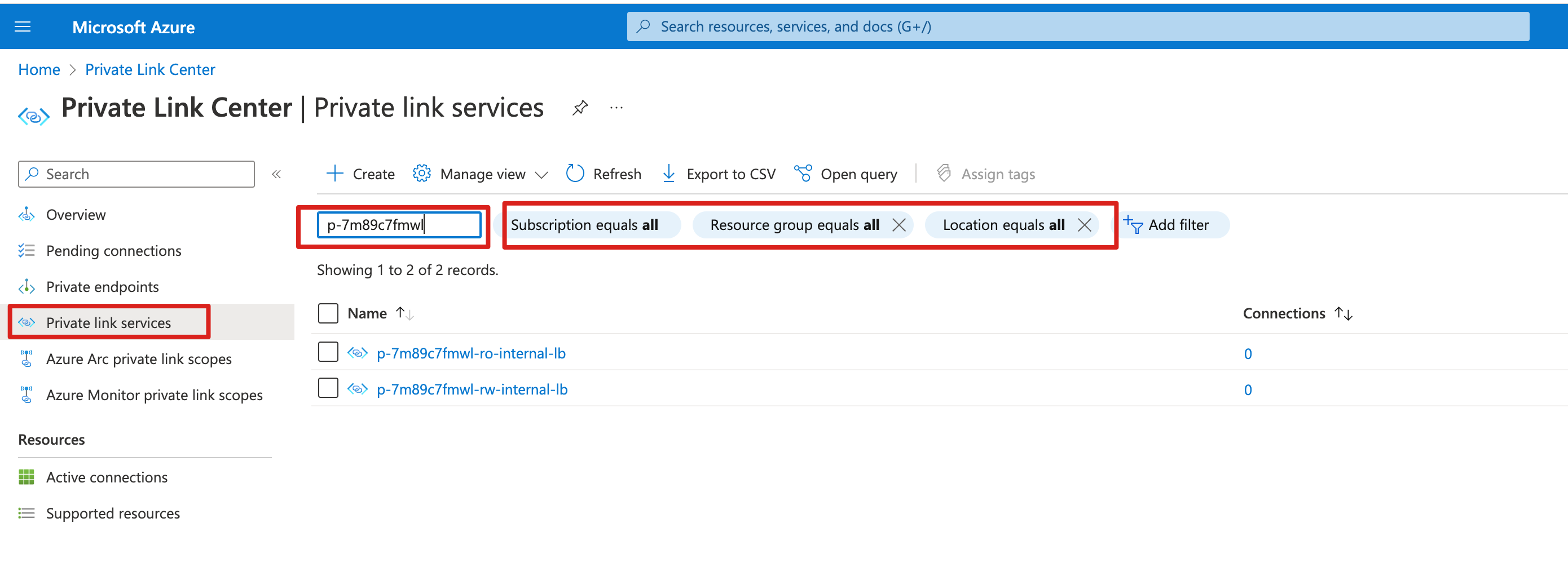Viewport: 1568px width, 576px height.
Task: Click the top search magnifier icon
Action: click(x=643, y=26)
